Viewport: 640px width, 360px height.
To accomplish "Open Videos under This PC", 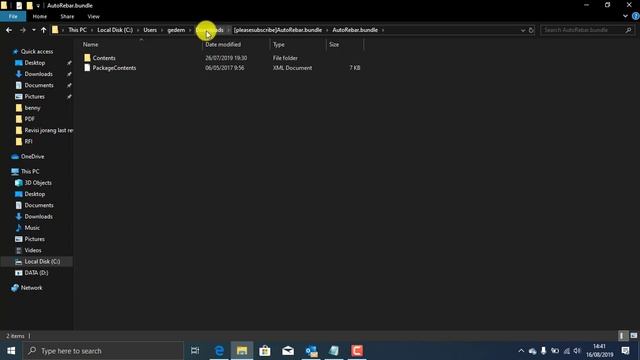I will pos(33,250).
